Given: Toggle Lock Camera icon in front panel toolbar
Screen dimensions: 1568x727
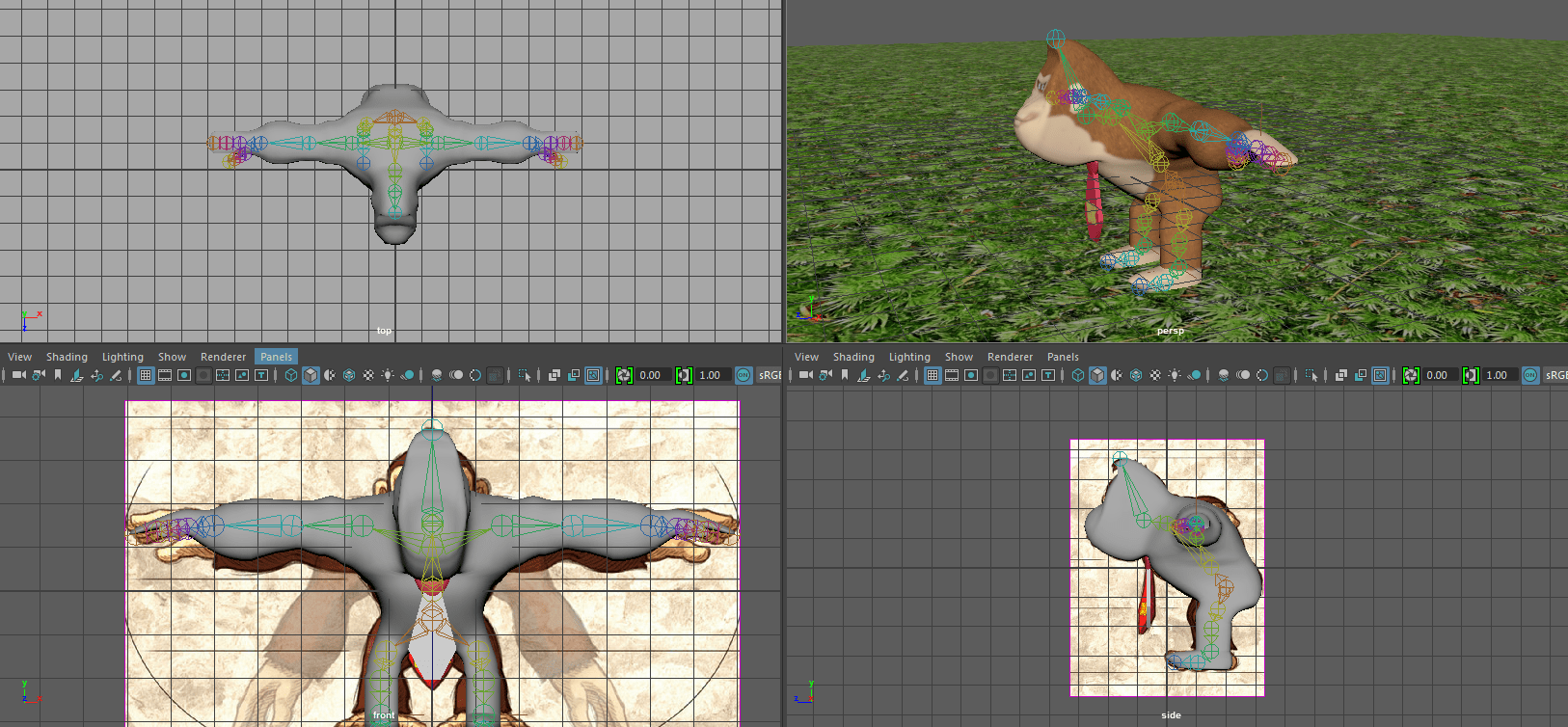Looking at the screenshot, I should 39,375.
